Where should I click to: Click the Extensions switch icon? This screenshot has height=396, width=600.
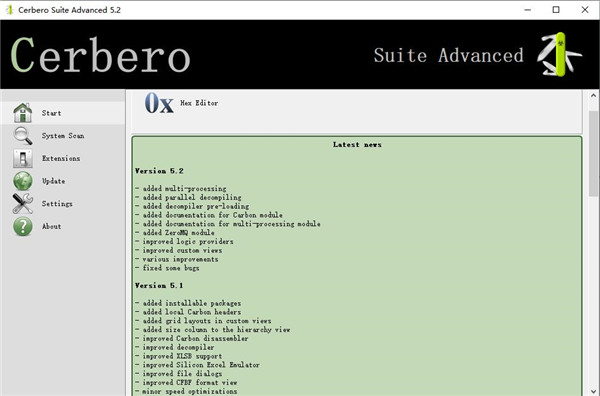point(23,158)
